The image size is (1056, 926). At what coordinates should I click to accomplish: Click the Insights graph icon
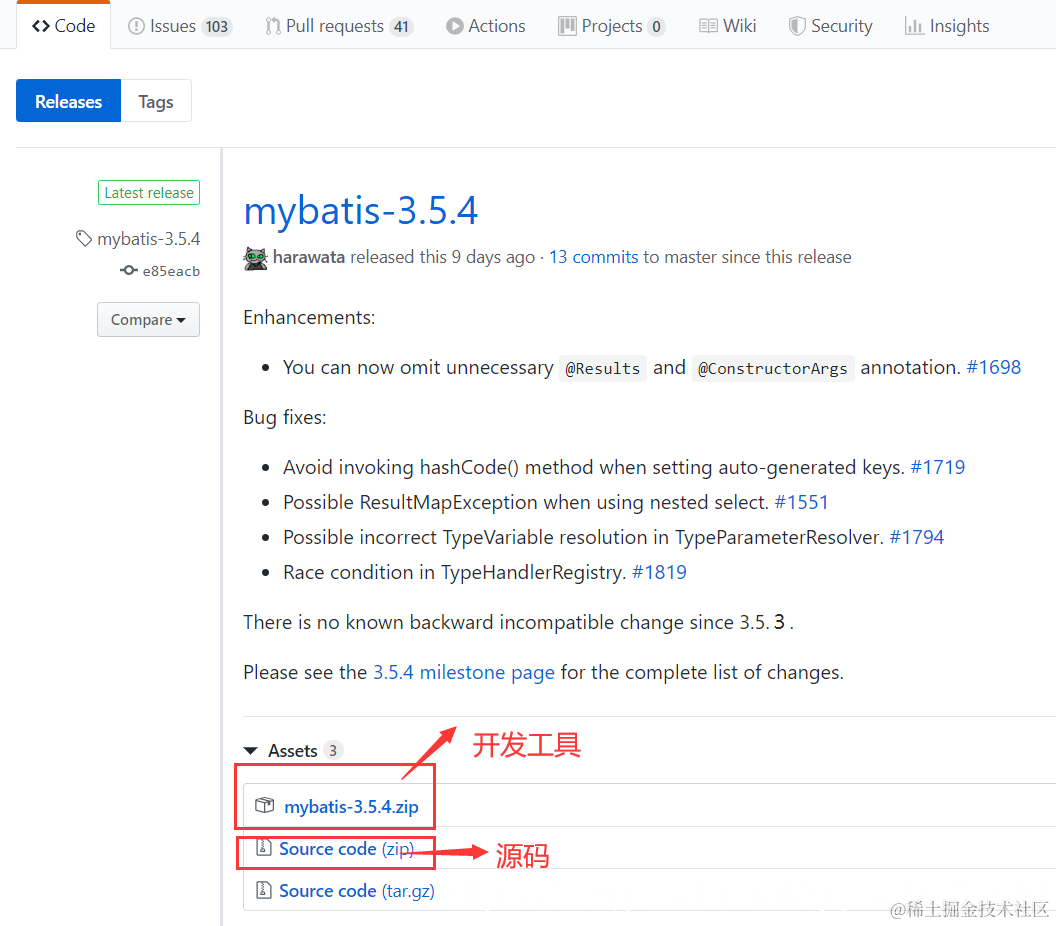click(x=914, y=26)
